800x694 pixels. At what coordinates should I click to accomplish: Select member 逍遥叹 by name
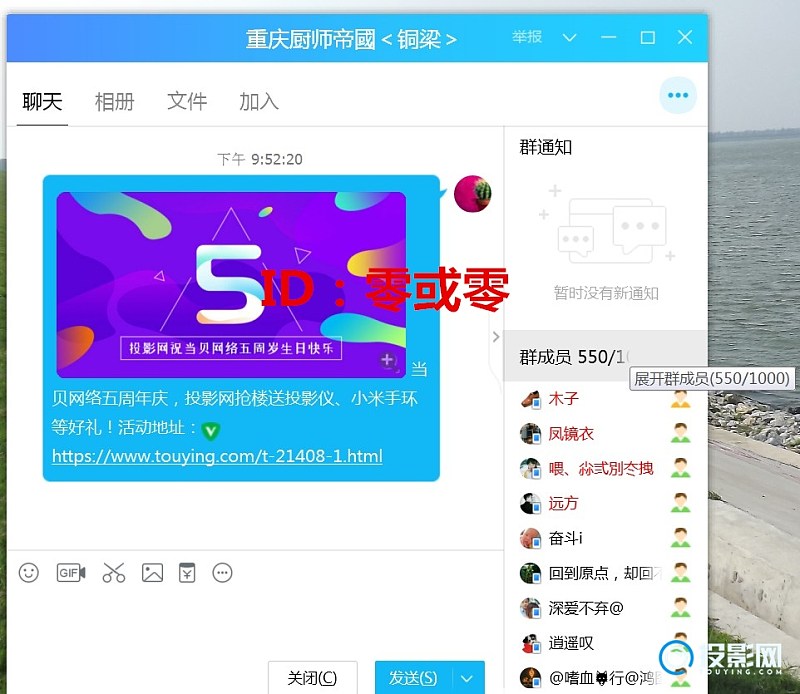pos(571,643)
